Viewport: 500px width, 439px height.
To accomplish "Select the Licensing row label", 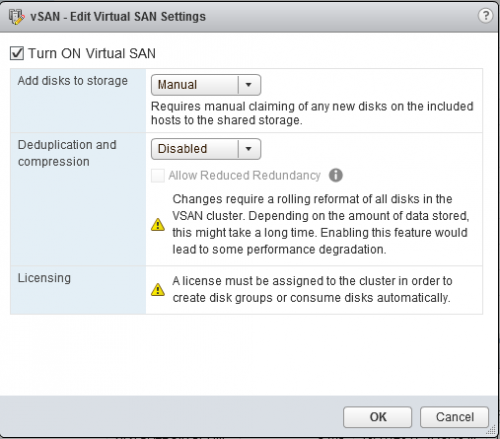I will point(44,278).
